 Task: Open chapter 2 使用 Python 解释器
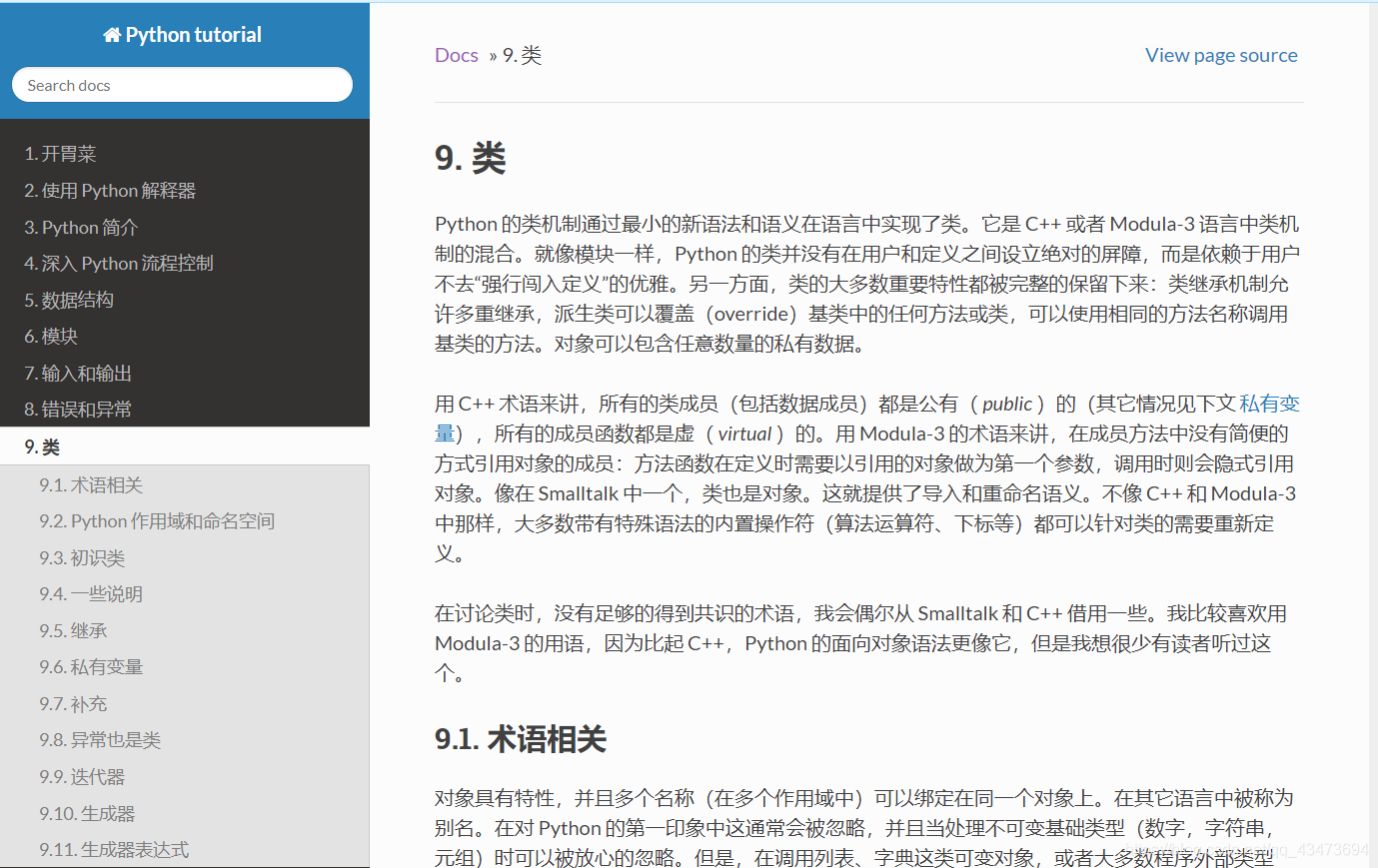click(110, 190)
